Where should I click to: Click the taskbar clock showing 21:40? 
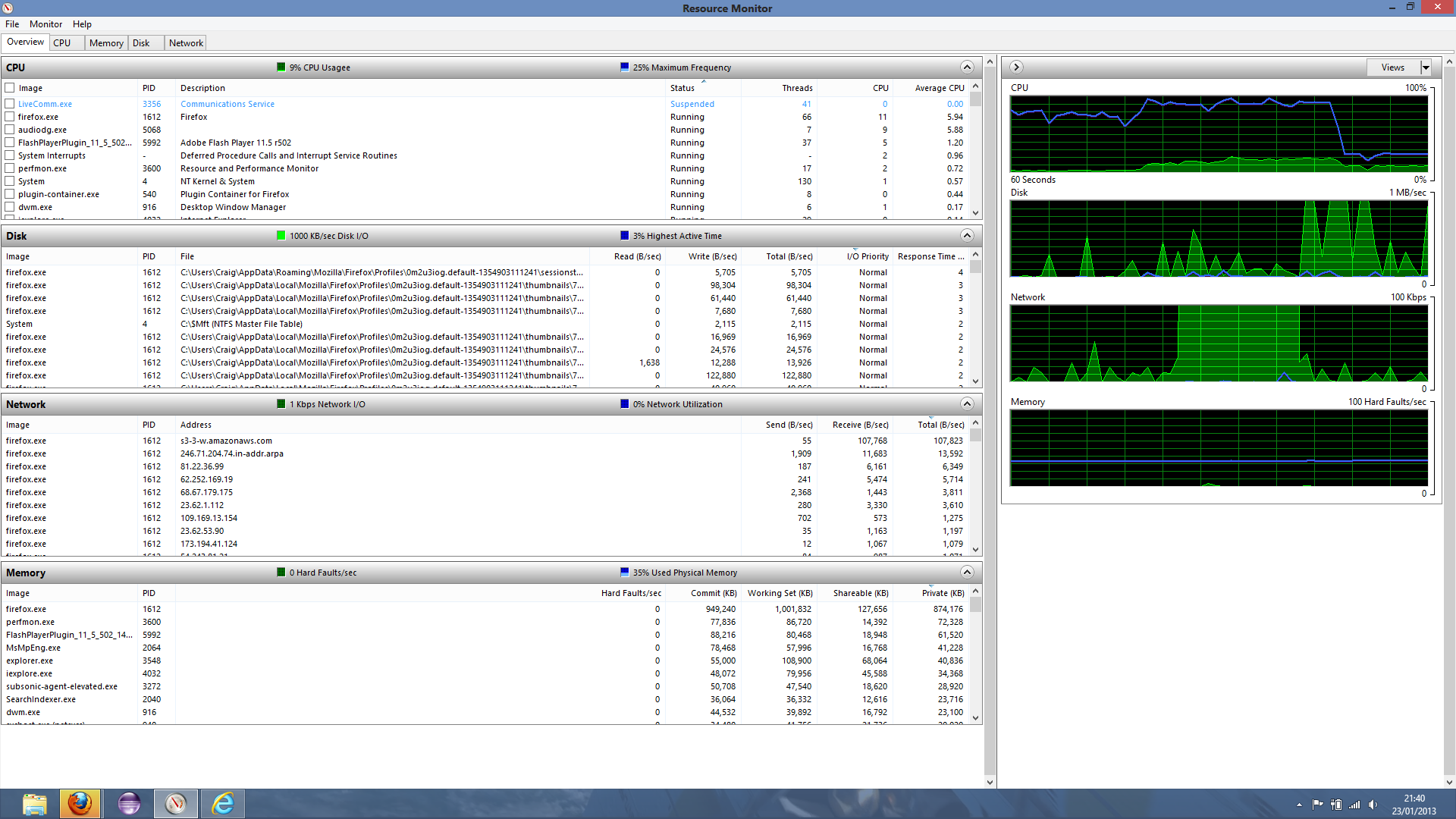click(1412, 798)
